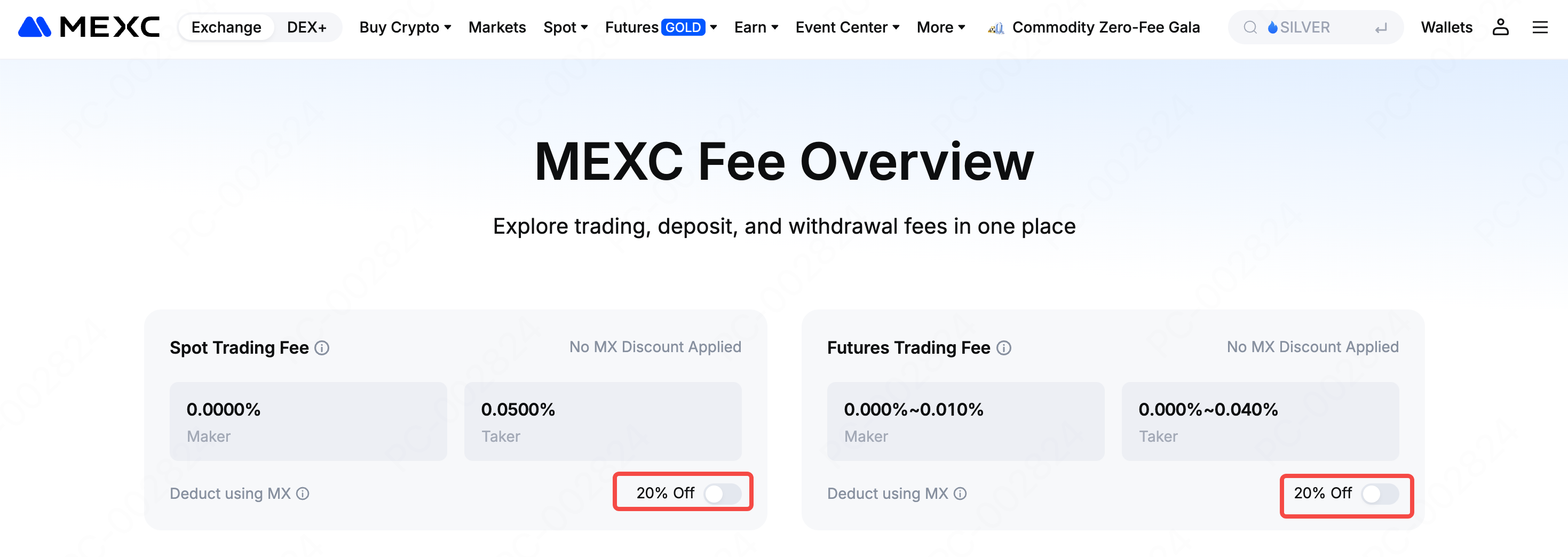This screenshot has width=1568, height=557.
Task: Enable spot 20% Off MX deduction toggle
Action: [x=722, y=493]
